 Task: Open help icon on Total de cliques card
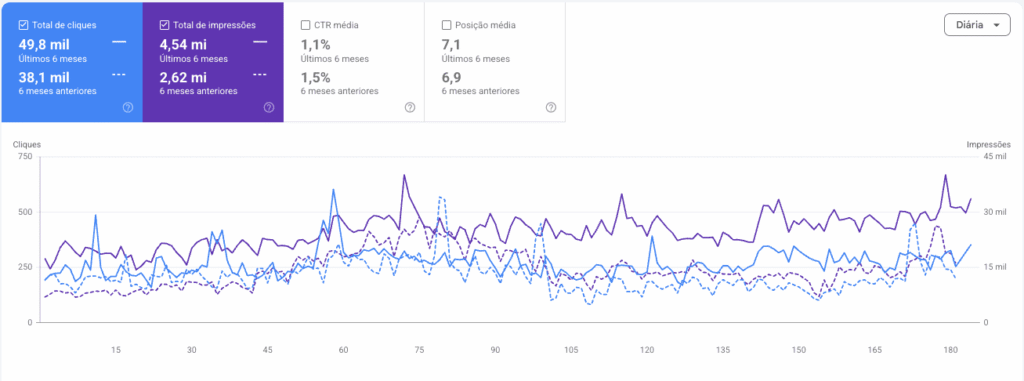tap(128, 107)
